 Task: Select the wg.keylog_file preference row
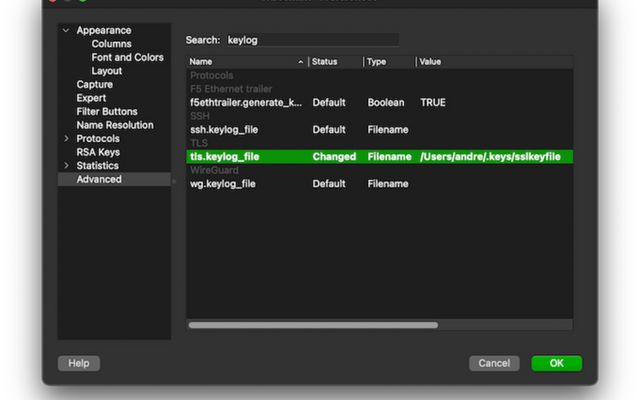tap(223, 184)
